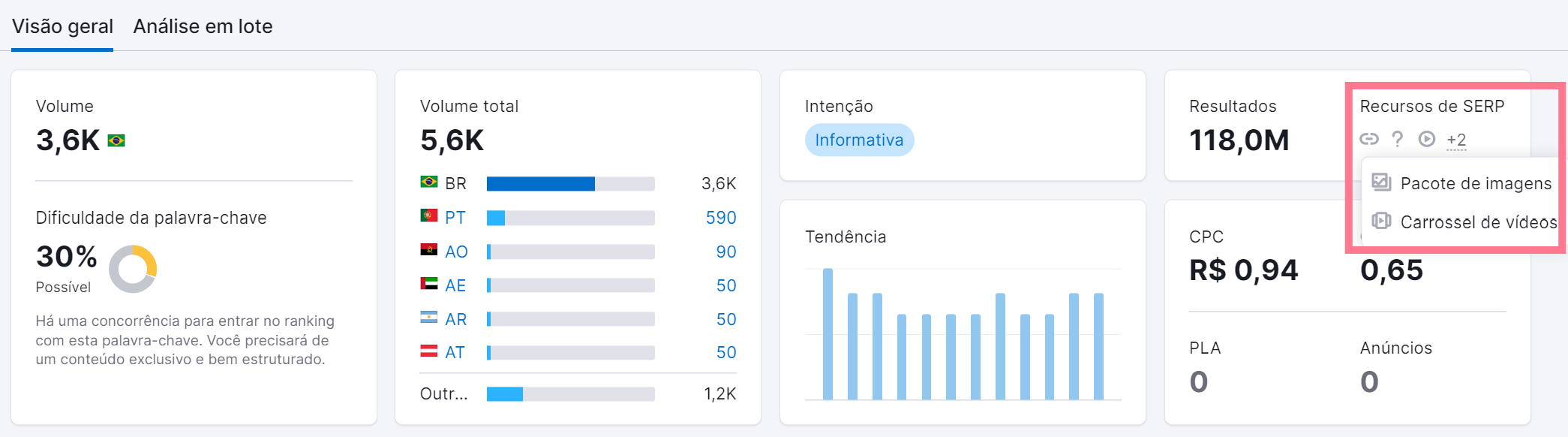Image resolution: width=1568 pixels, height=437 pixels.
Task: Click the 30% difficulty value
Action: (67, 257)
